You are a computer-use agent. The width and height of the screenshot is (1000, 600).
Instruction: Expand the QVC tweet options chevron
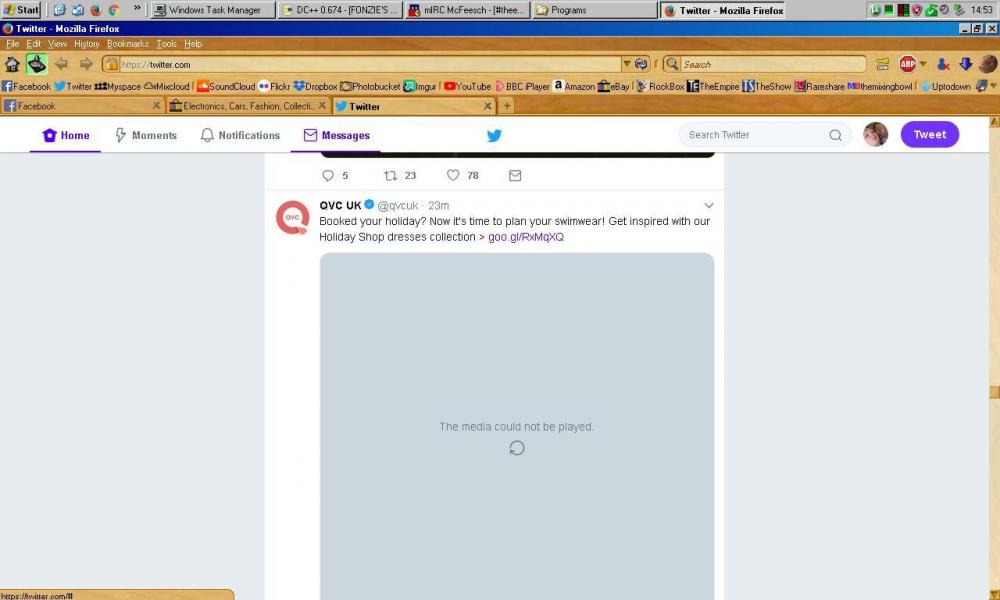pos(709,206)
